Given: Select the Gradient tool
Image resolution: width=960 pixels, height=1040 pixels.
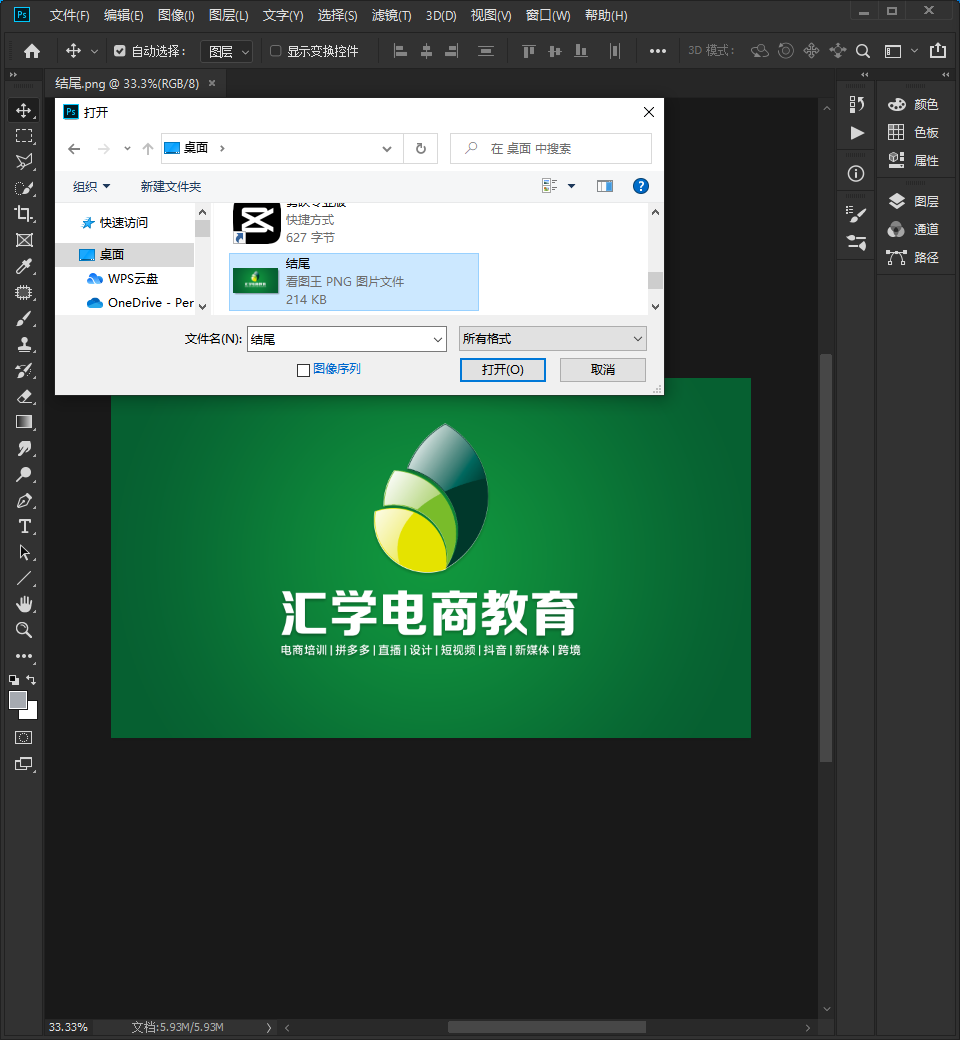Looking at the screenshot, I should (24, 422).
